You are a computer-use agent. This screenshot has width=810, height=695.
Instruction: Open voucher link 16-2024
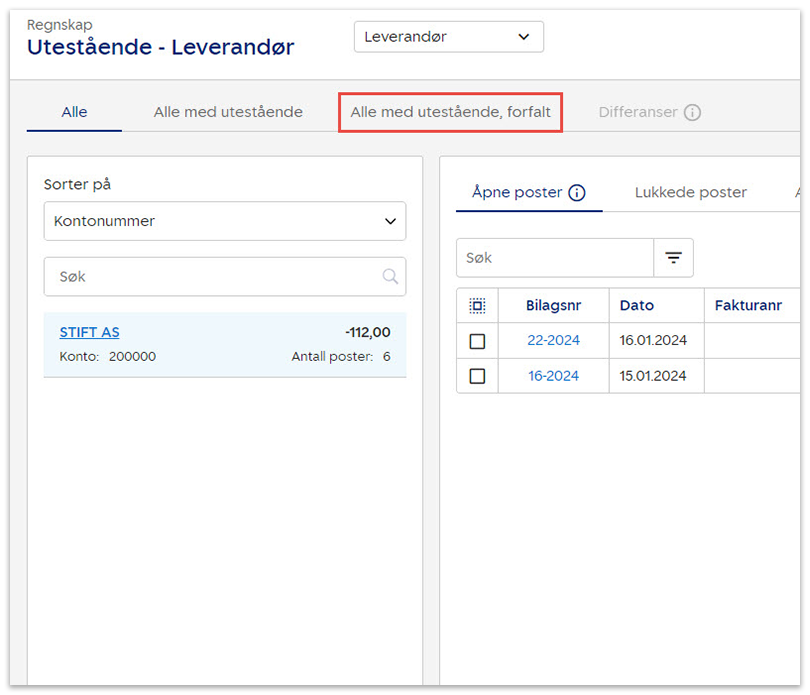tap(553, 376)
